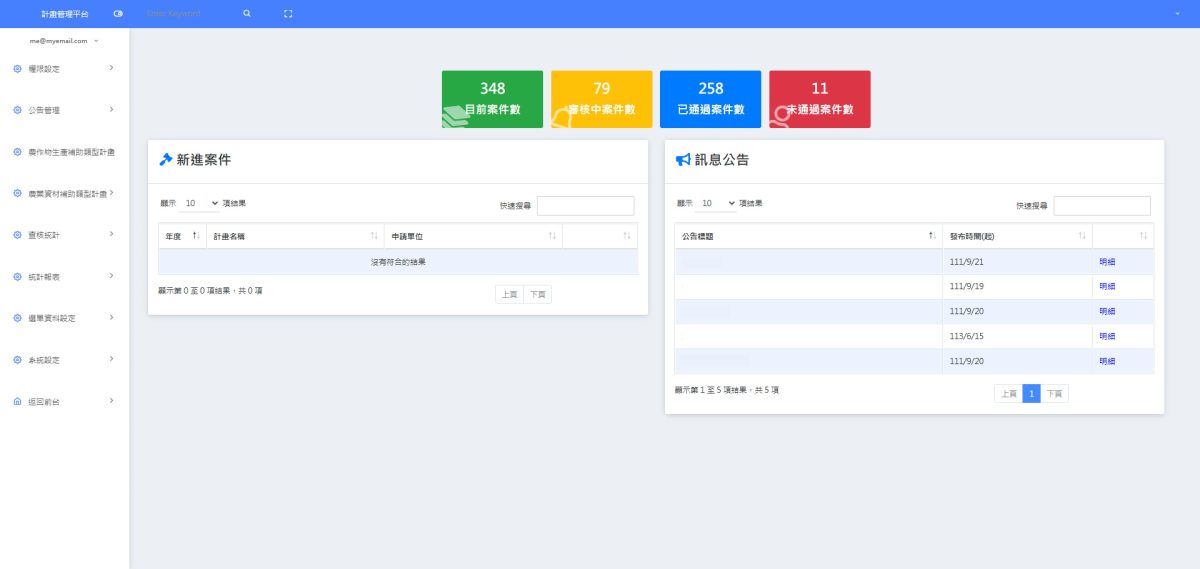Expand the 系統設定 menu chevron
Viewport: 1200px width, 569px height.
pos(111,359)
